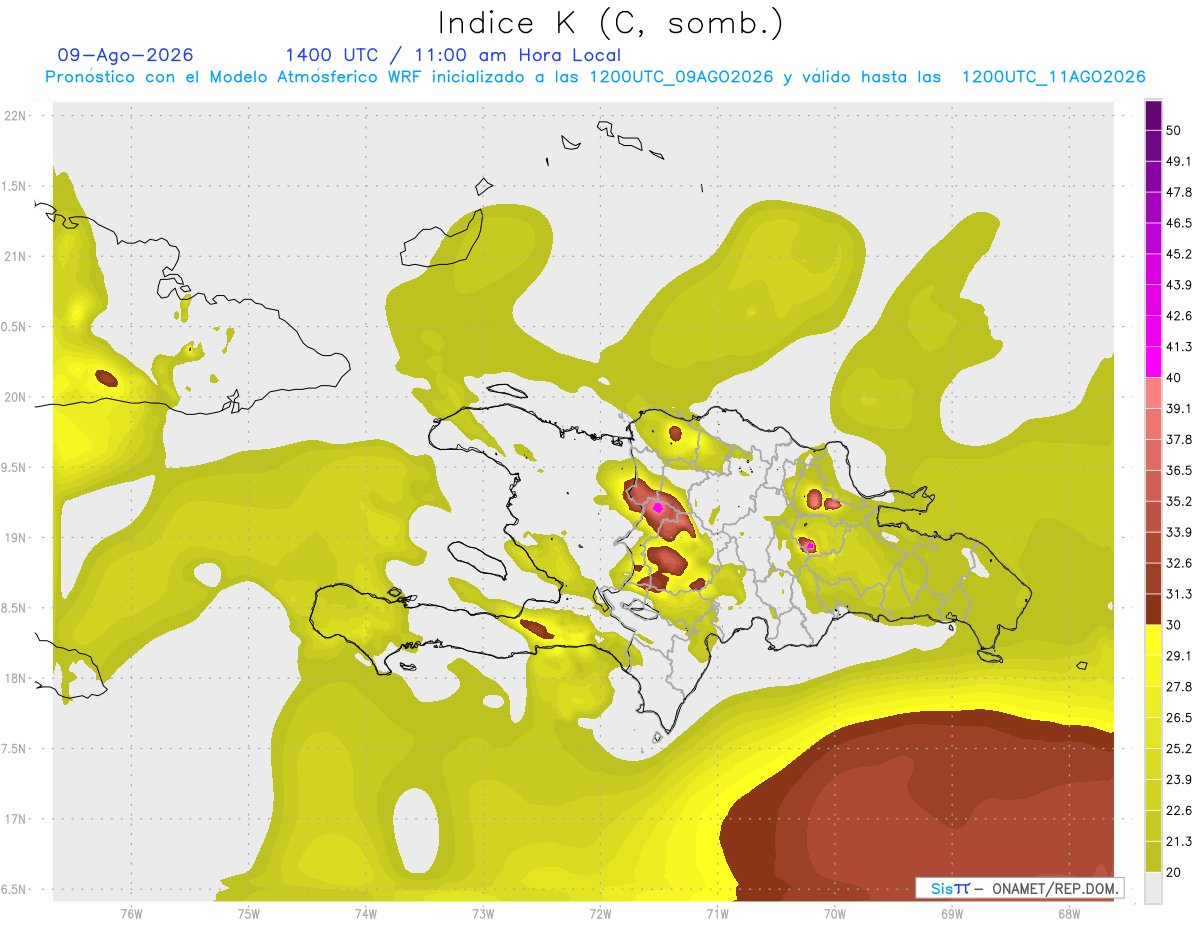
Task: Click the valid-until time '1200UTC_11AGO2026'
Action: [1053, 77]
